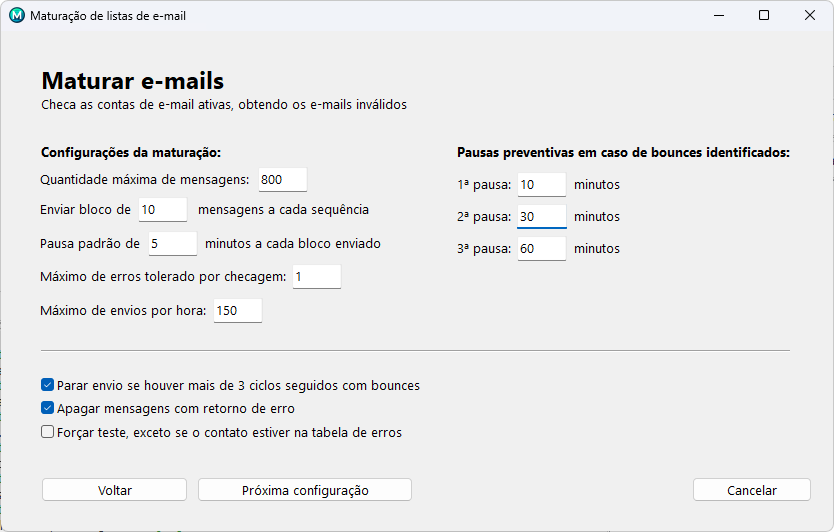
Task: Edit the máximo de erros tolerado field
Action: pos(316,277)
